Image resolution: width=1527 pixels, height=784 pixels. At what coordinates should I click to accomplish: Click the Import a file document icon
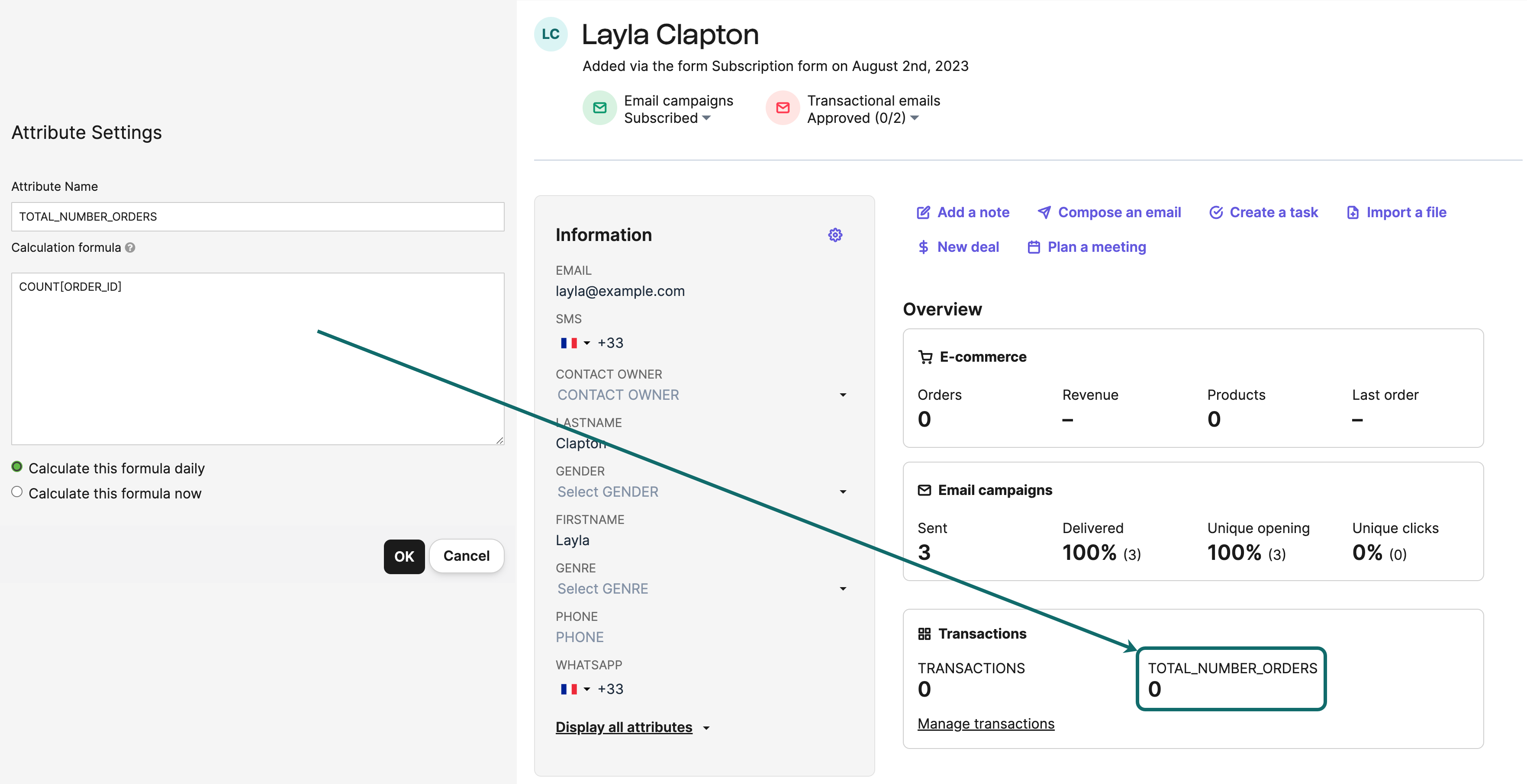click(x=1353, y=213)
